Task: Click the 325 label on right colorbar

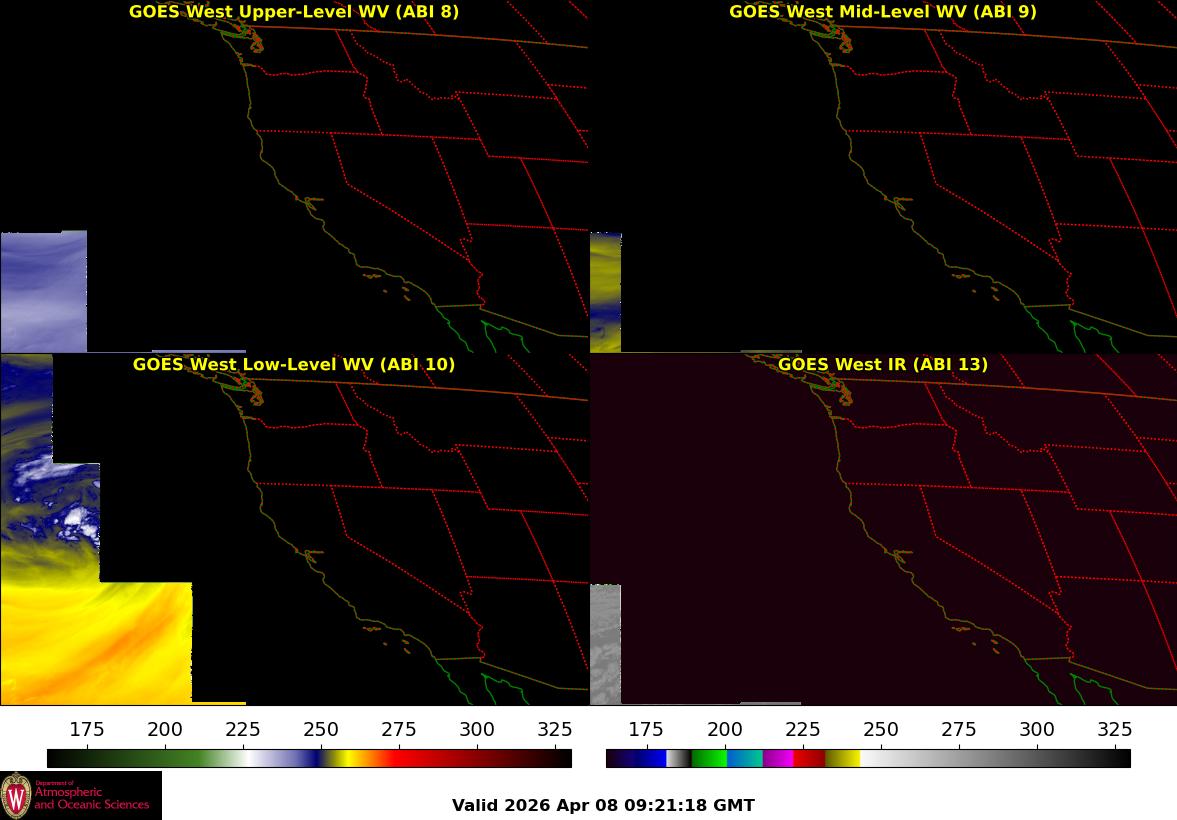Action: click(1115, 729)
